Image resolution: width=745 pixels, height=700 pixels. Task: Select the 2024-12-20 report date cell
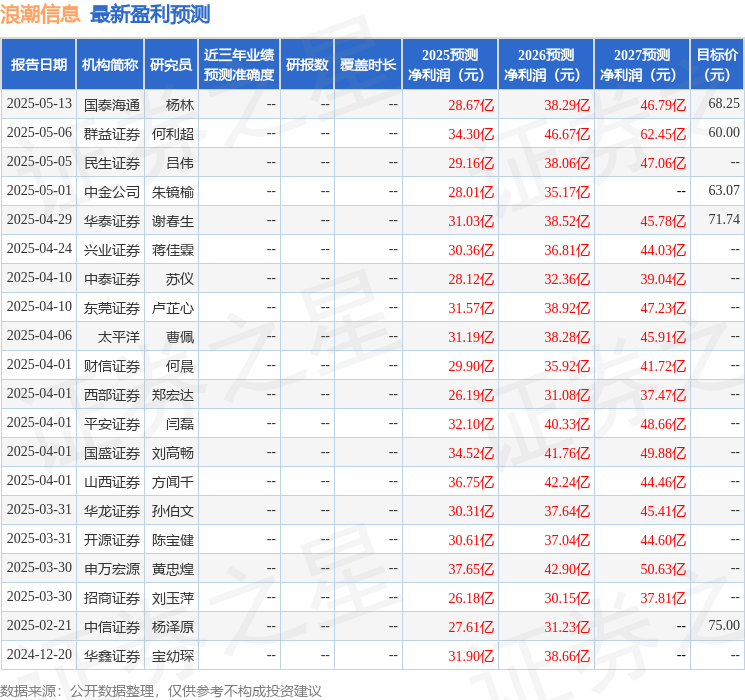(x=39, y=654)
